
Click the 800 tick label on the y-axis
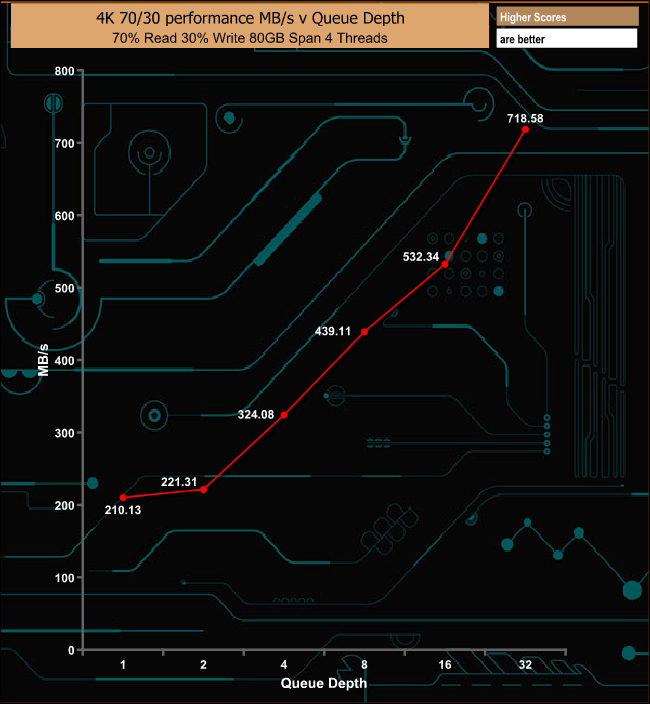click(x=64, y=71)
